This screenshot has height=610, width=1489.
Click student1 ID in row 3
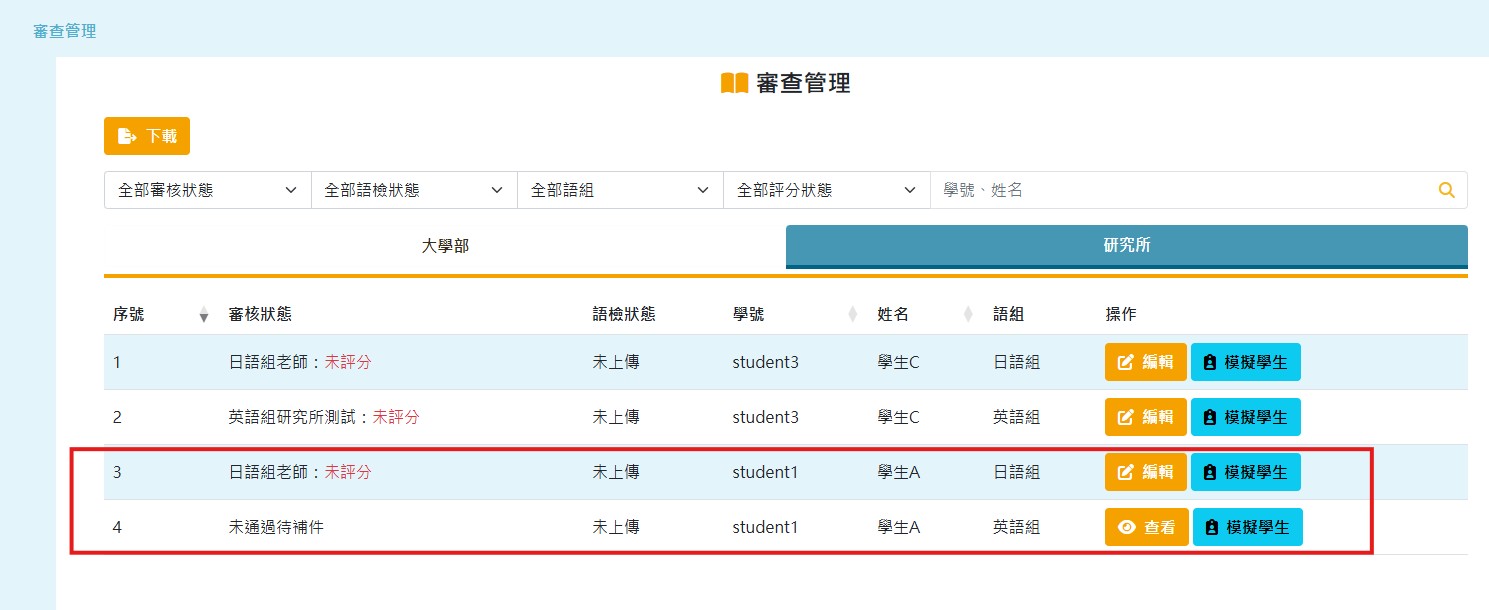pos(765,472)
